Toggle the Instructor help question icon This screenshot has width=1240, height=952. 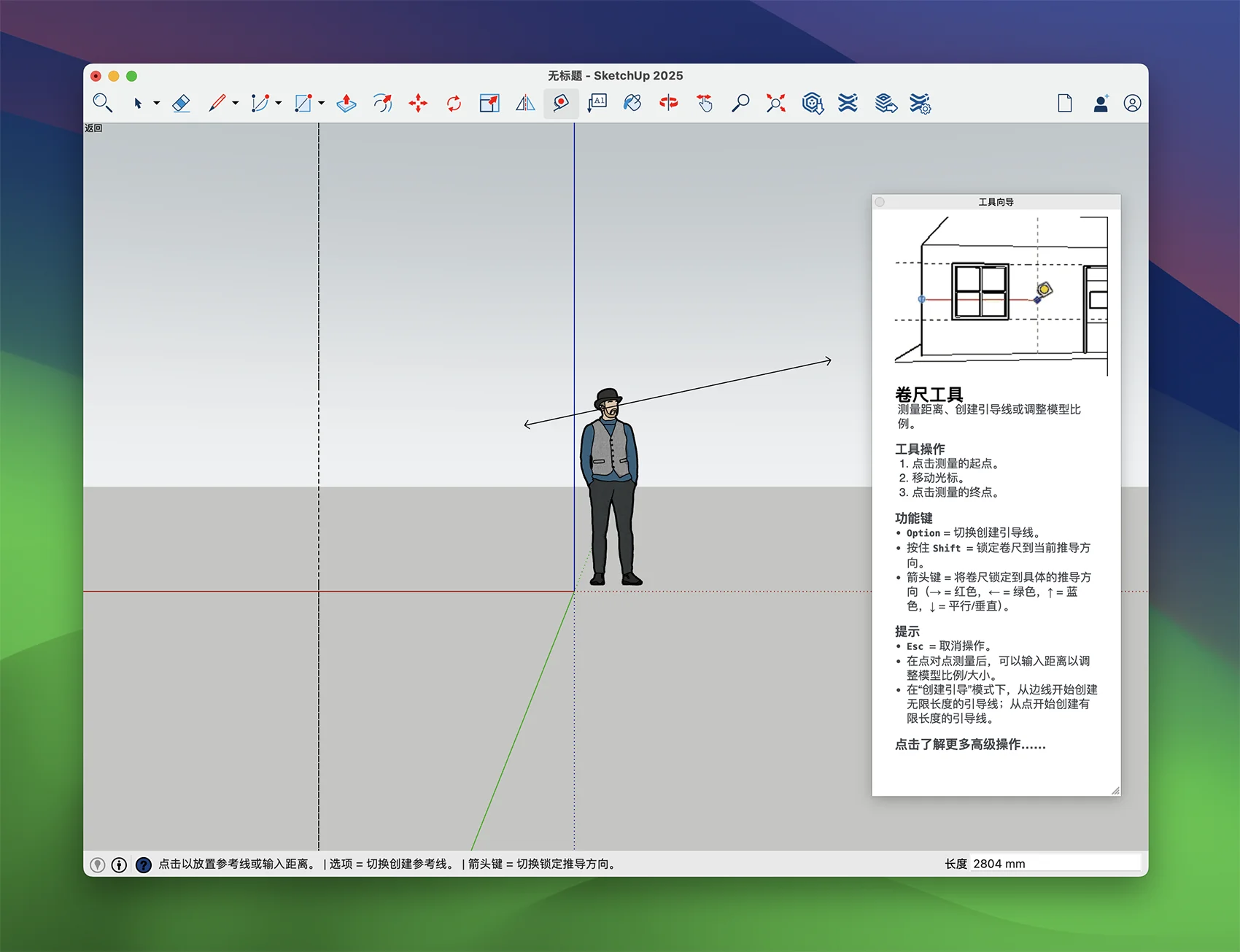click(x=144, y=864)
